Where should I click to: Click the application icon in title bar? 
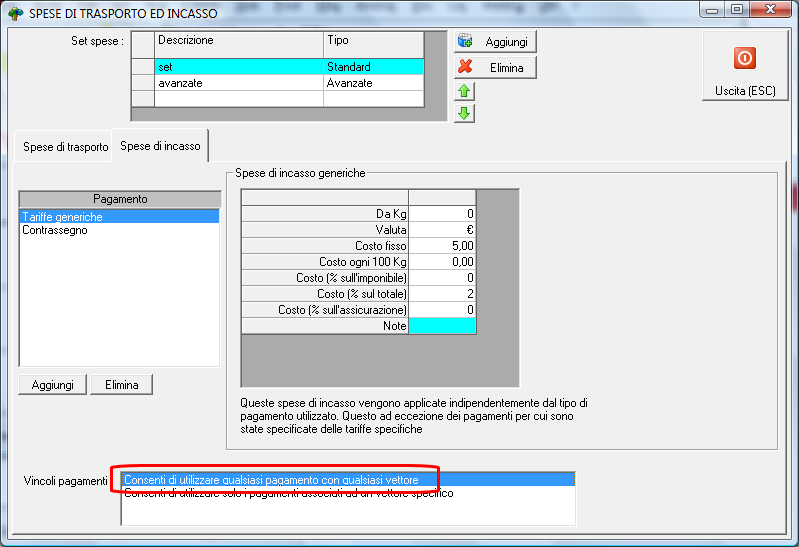(x=16, y=13)
